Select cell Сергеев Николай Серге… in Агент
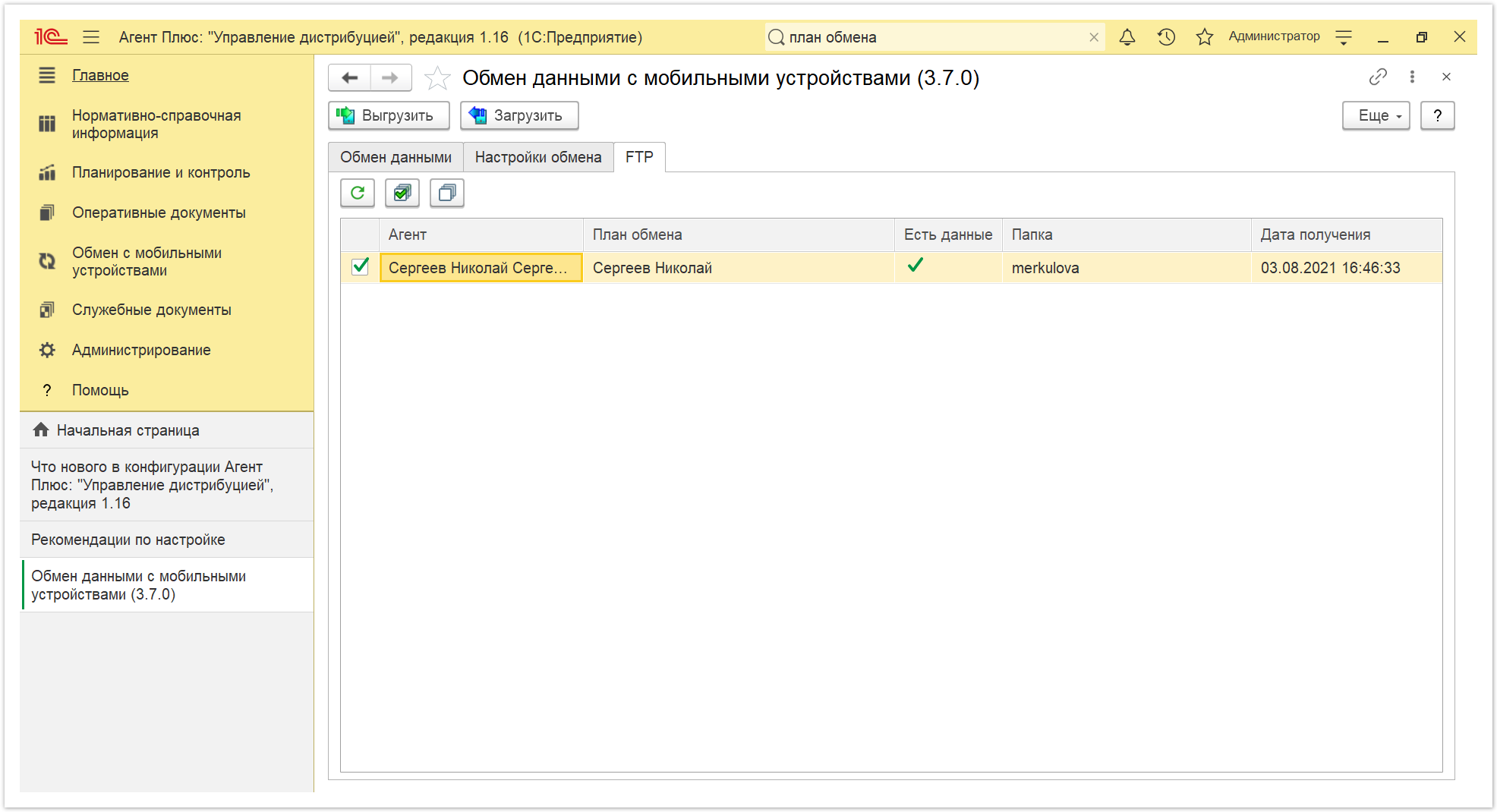 (x=481, y=267)
